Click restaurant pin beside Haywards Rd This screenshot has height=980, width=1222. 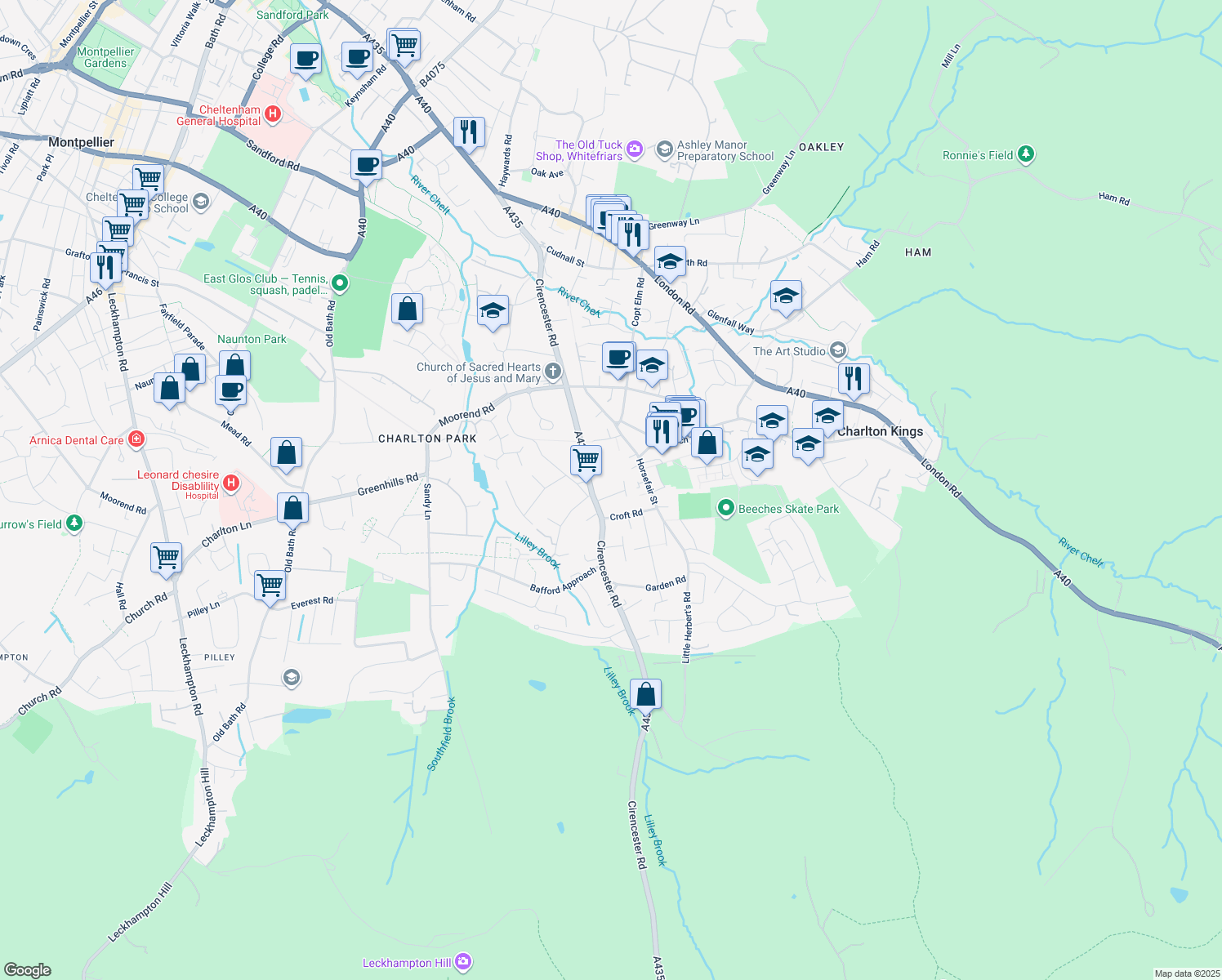469,131
